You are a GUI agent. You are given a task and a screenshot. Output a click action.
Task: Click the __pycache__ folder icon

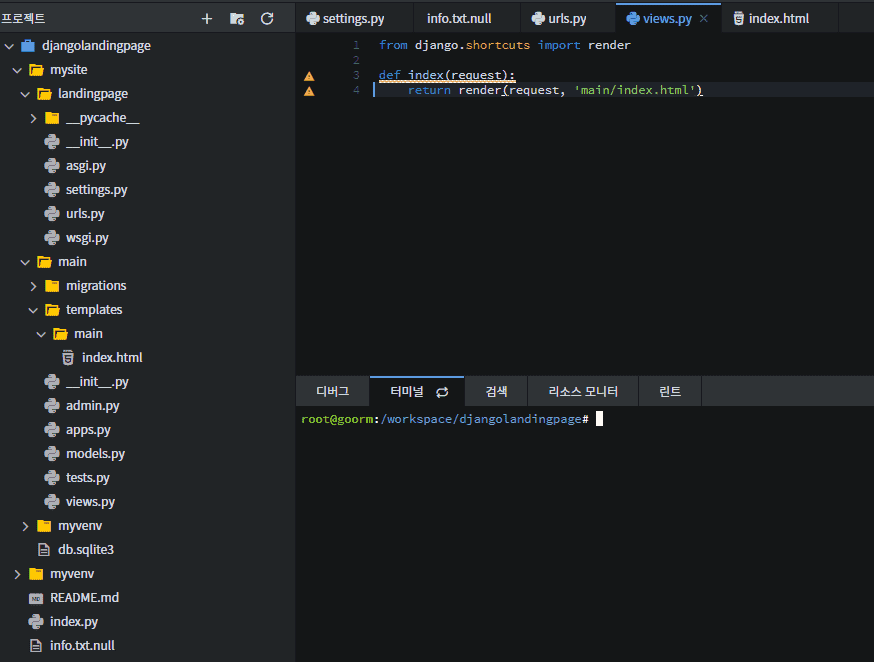pos(52,118)
